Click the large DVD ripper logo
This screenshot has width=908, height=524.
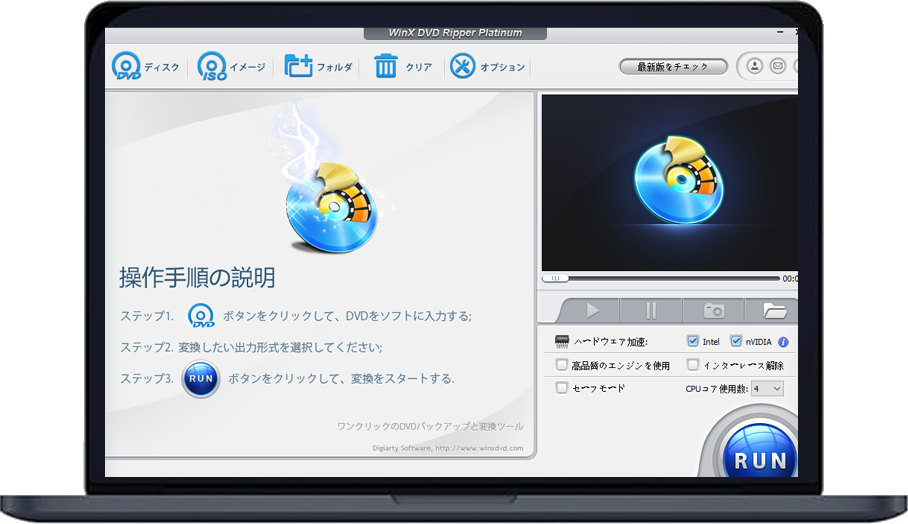(331, 208)
